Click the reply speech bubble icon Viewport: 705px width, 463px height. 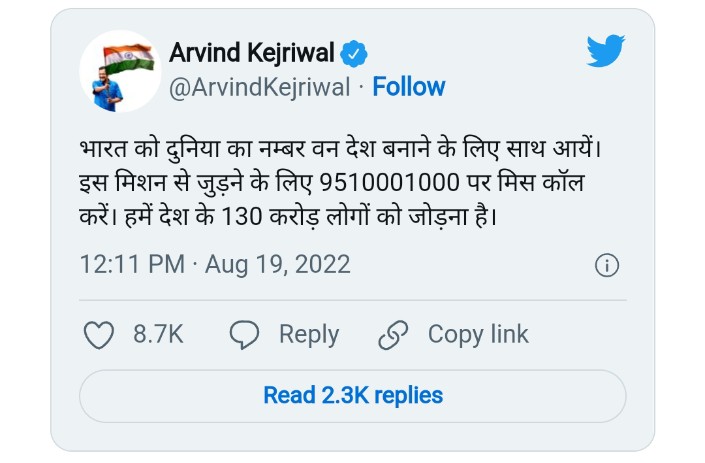pos(244,335)
